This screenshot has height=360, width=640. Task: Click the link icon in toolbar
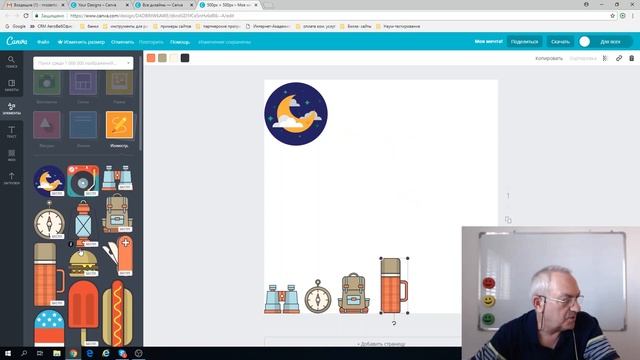[619, 58]
